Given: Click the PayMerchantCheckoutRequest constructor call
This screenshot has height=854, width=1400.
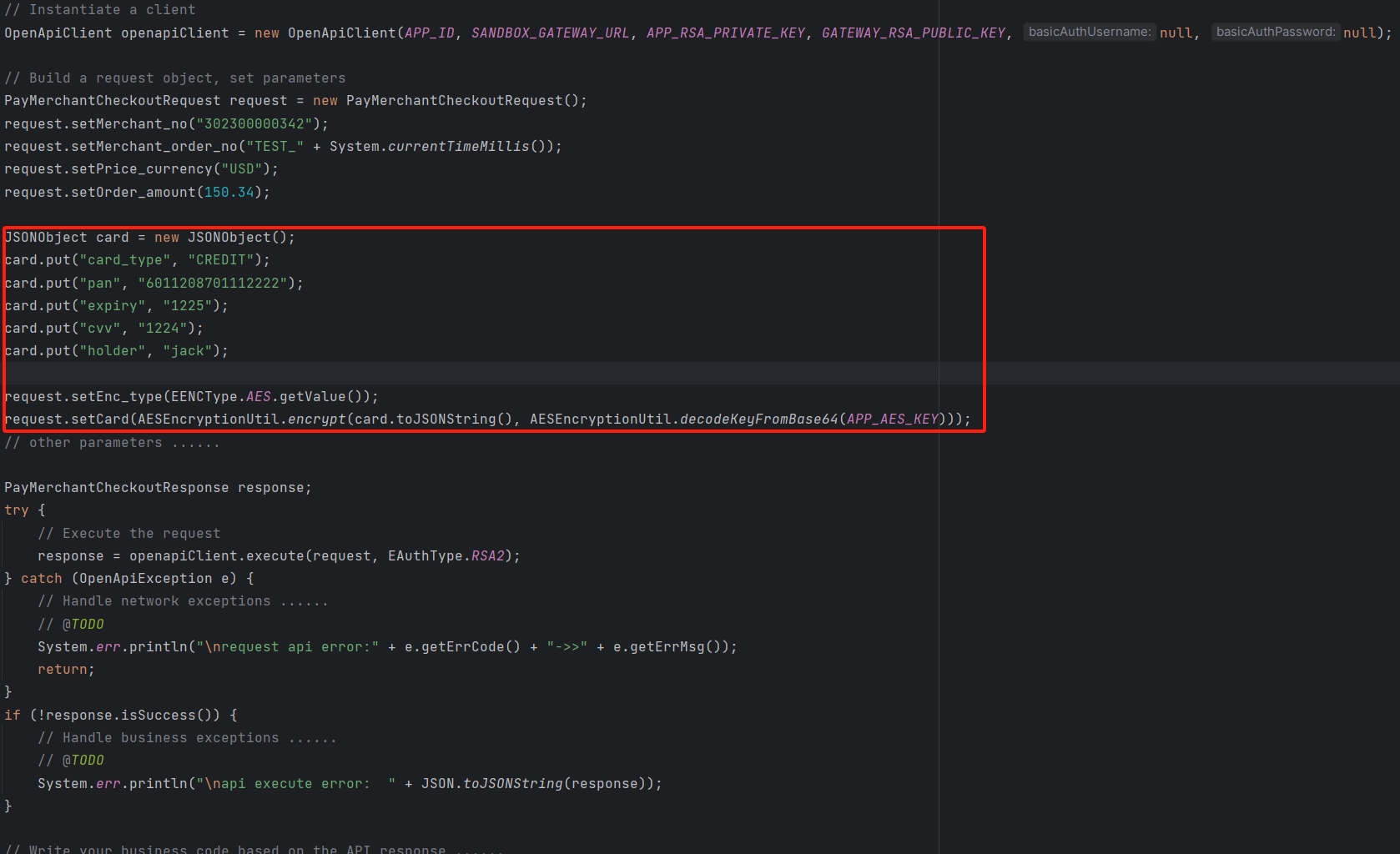Looking at the screenshot, I should tap(455, 100).
